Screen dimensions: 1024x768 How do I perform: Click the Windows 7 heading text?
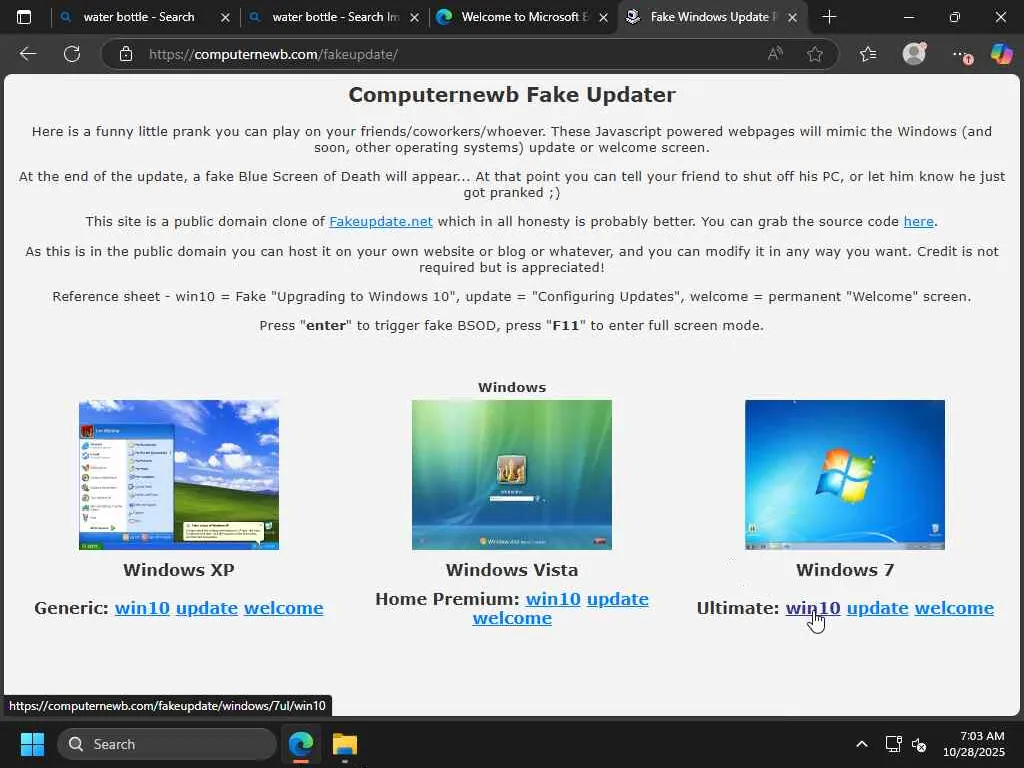(844, 570)
